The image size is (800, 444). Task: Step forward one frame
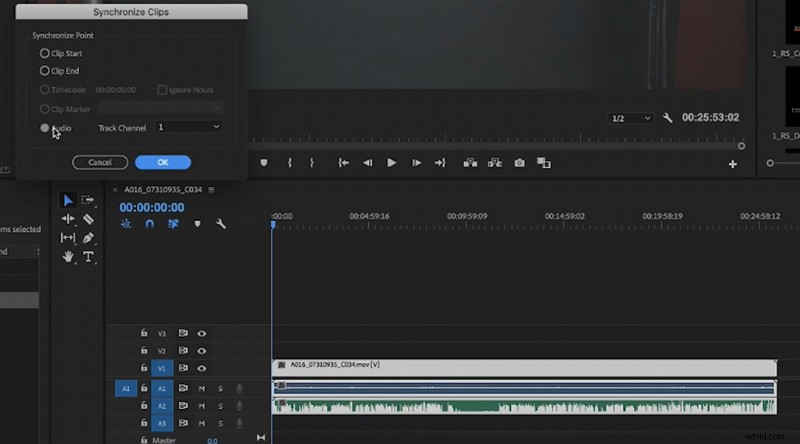point(416,163)
